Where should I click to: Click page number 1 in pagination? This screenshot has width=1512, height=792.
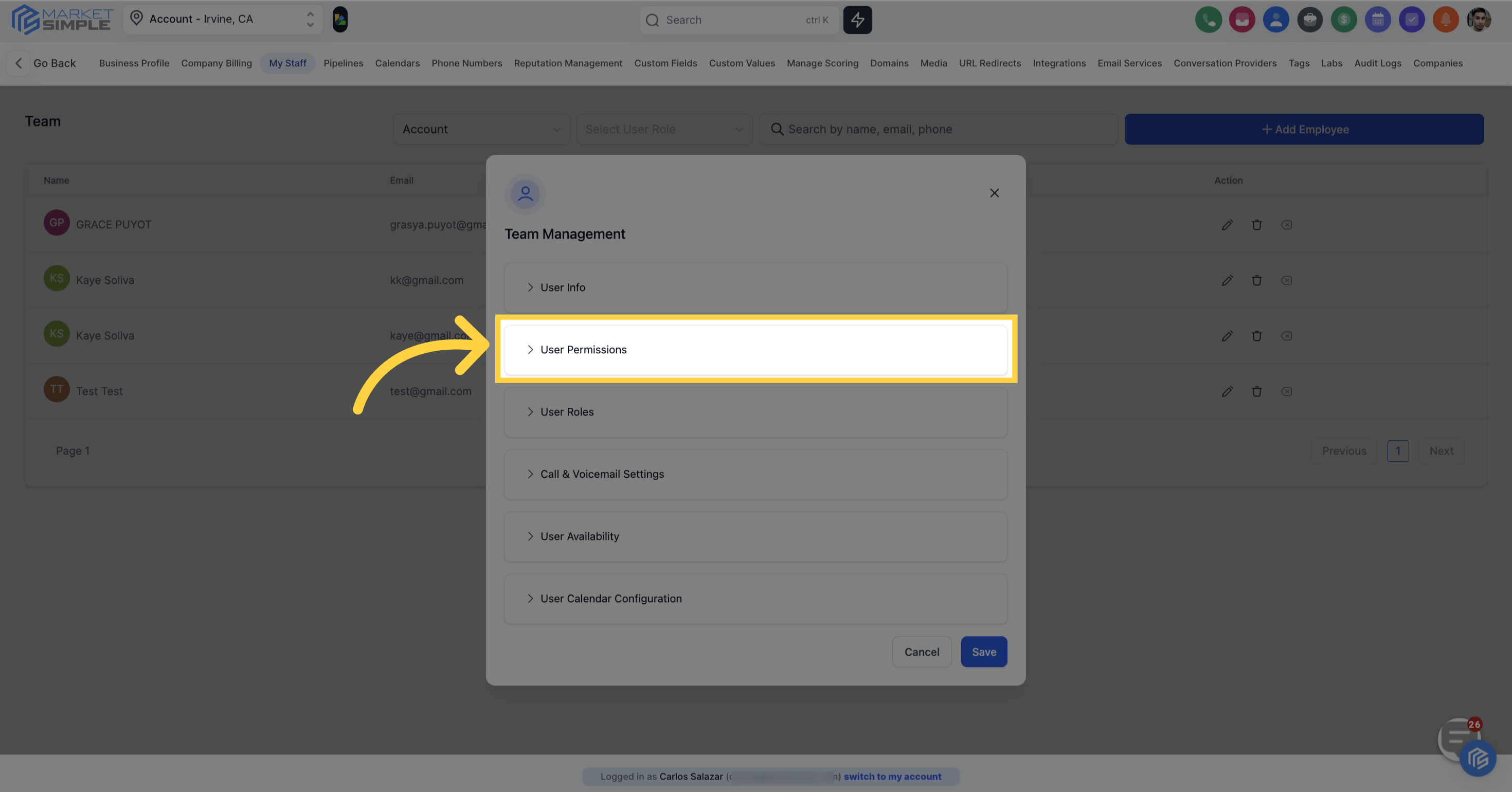[x=1399, y=451]
